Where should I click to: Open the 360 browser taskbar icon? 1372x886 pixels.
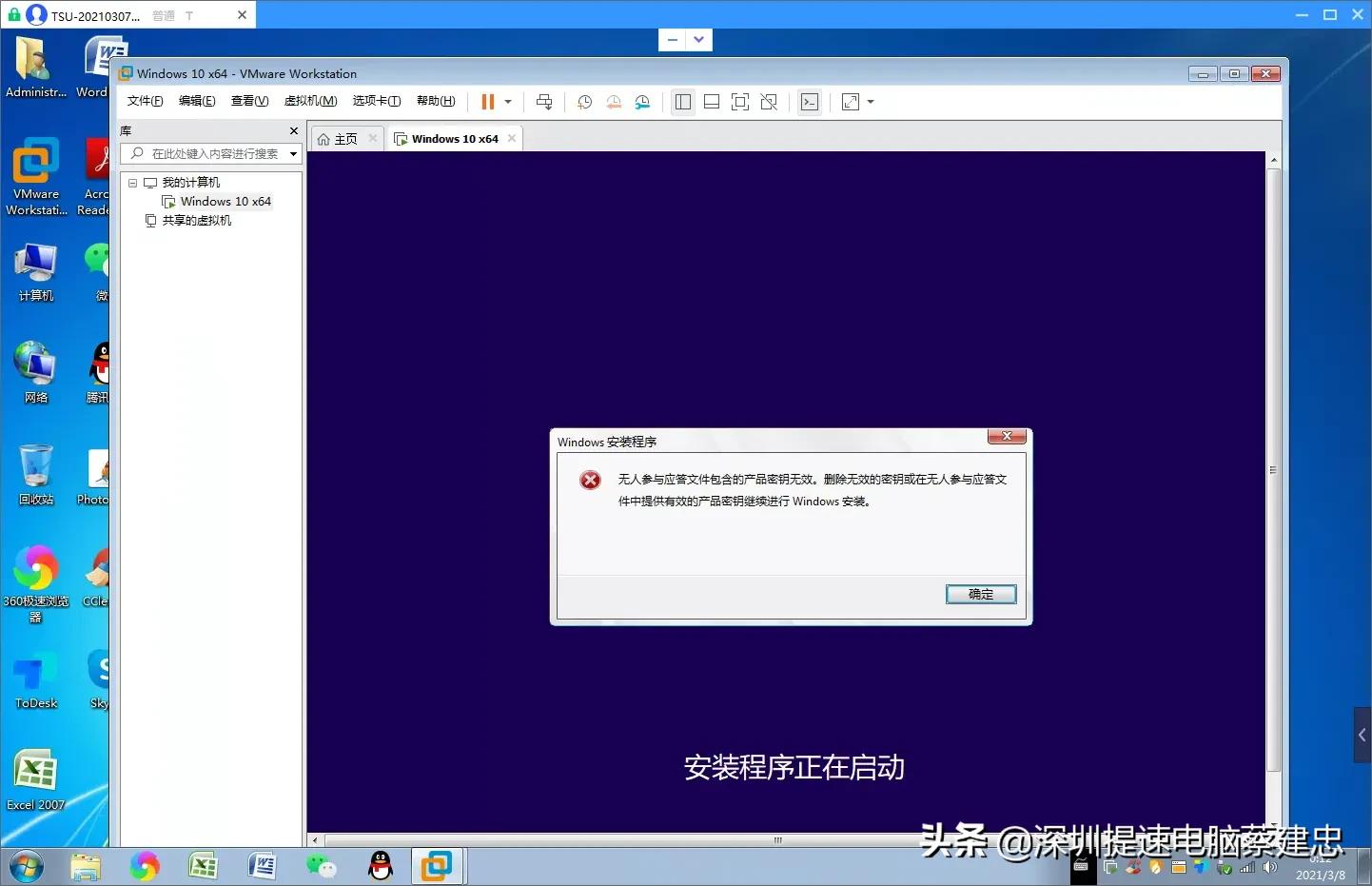(145, 866)
